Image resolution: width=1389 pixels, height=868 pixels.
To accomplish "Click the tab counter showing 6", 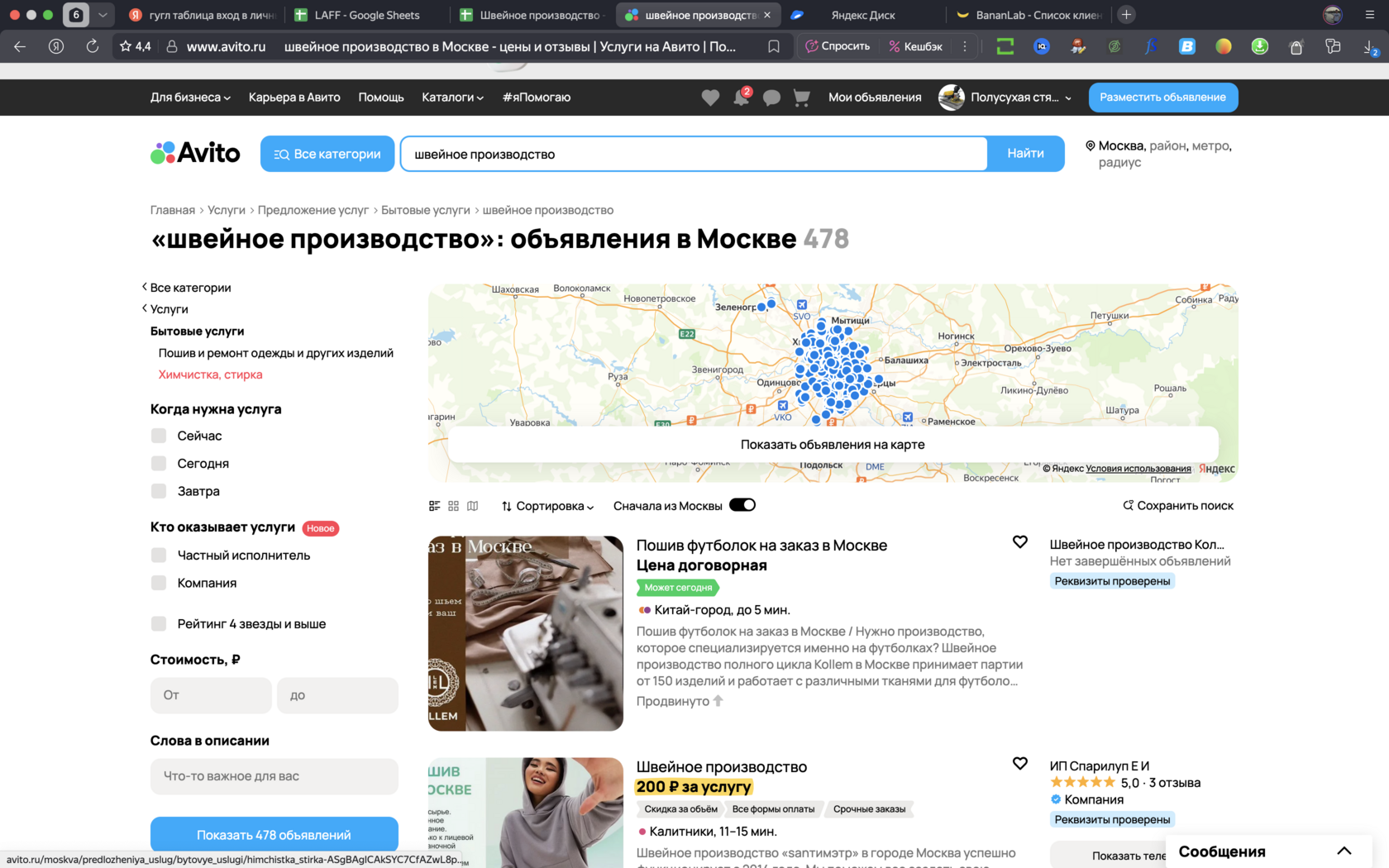I will click(x=76, y=15).
